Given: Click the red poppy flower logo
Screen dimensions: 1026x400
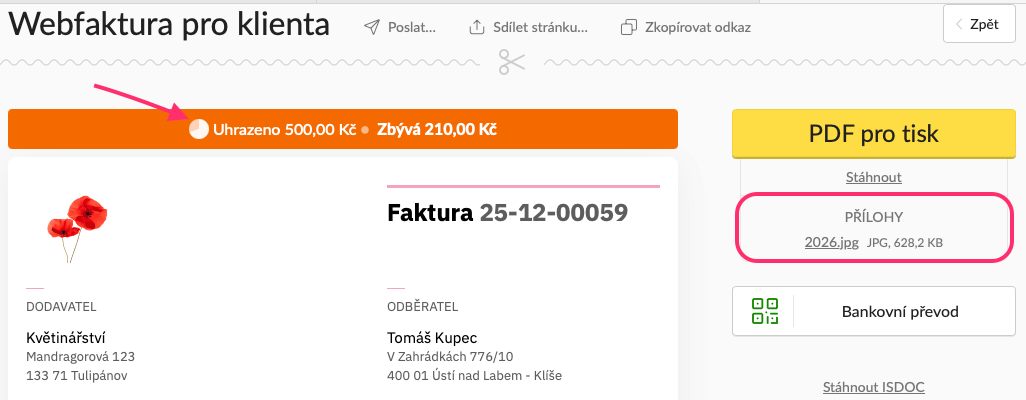Looking at the screenshot, I should [x=78, y=222].
